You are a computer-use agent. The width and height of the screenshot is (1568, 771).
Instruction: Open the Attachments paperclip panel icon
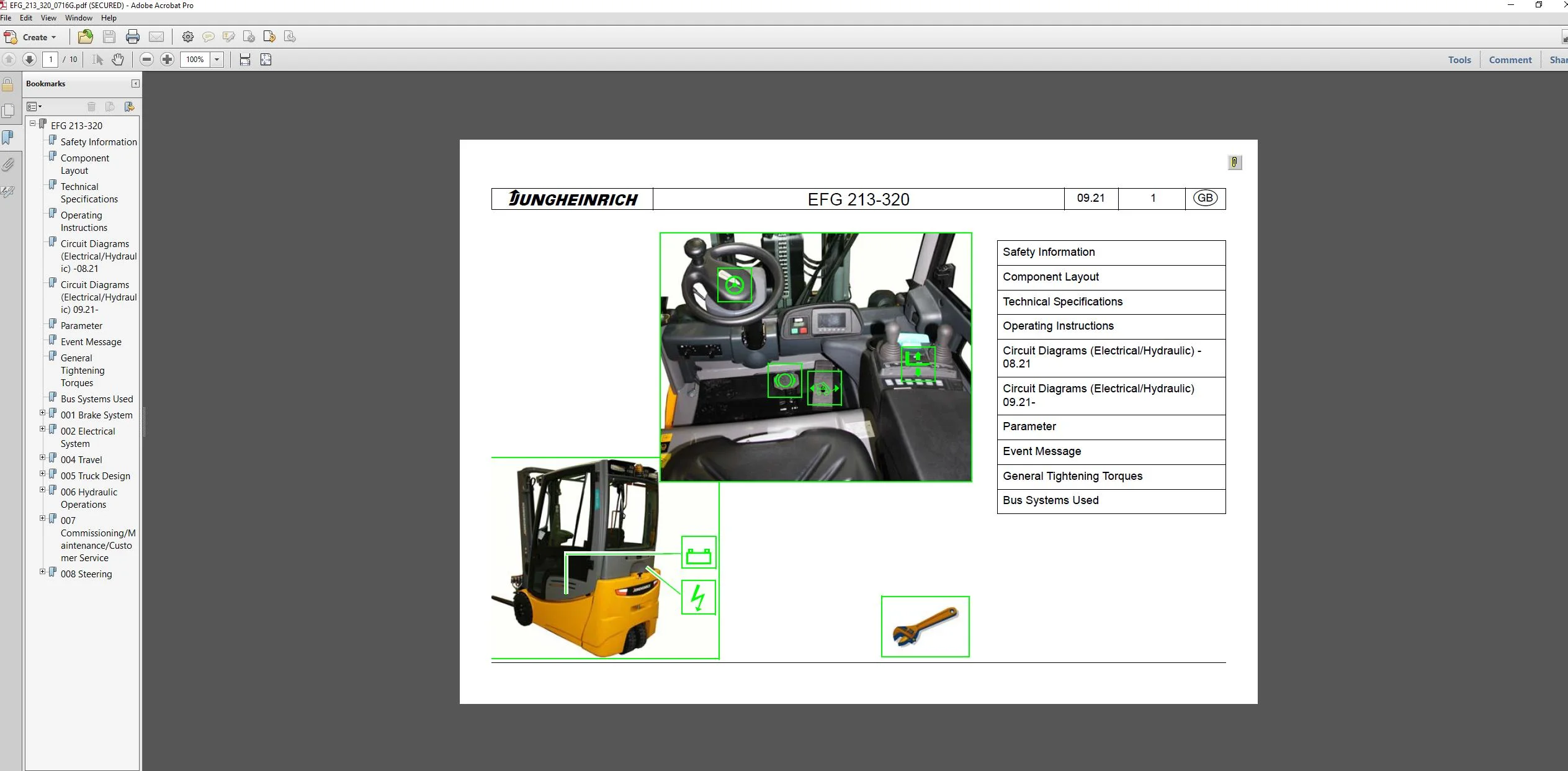[7, 165]
